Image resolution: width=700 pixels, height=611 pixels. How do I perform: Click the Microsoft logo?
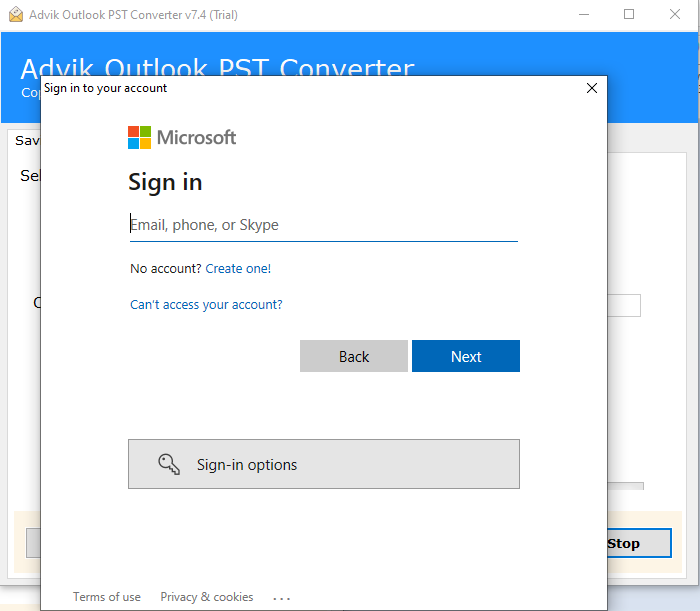coord(182,137)
